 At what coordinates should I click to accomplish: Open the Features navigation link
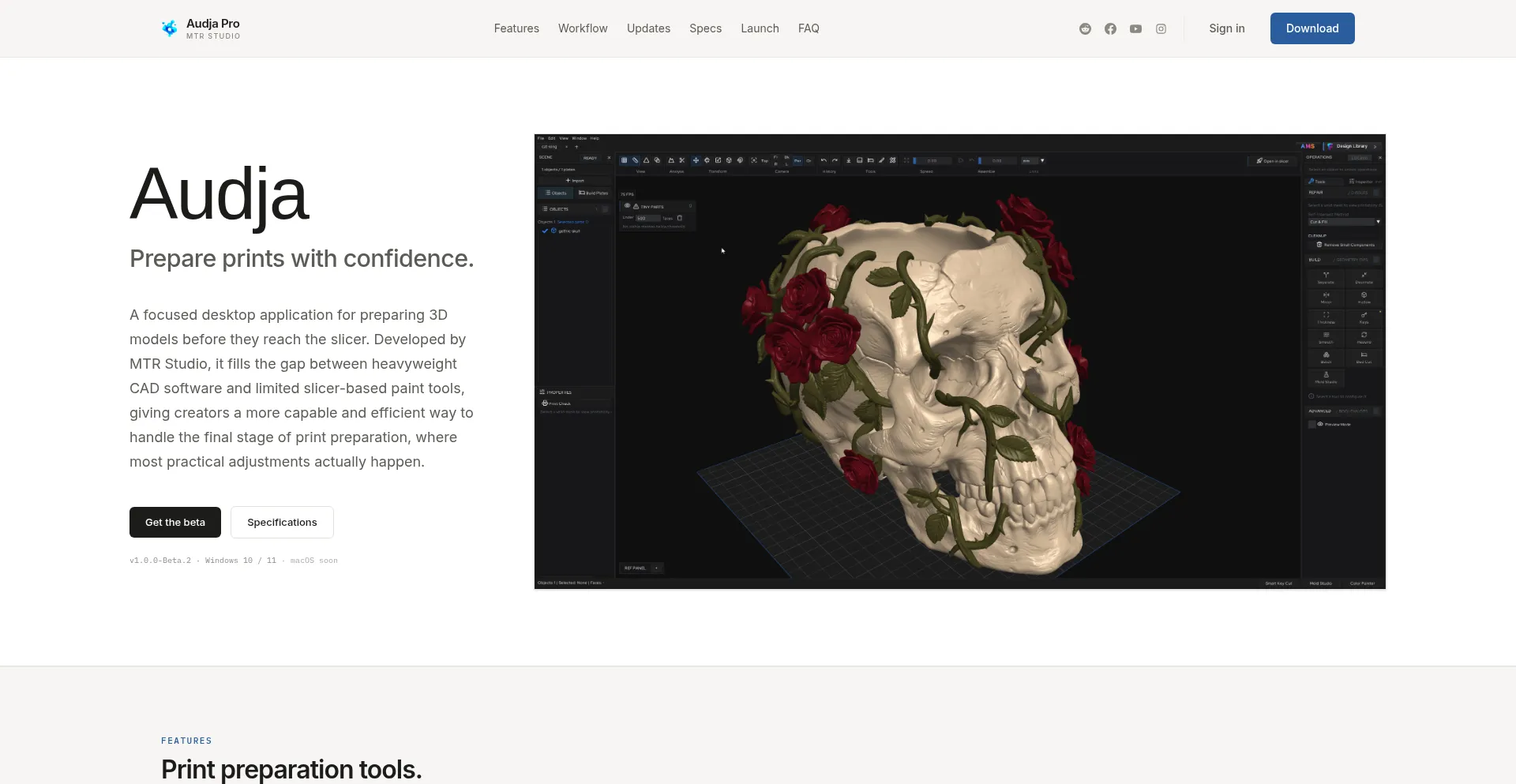[x=516, y=28]
